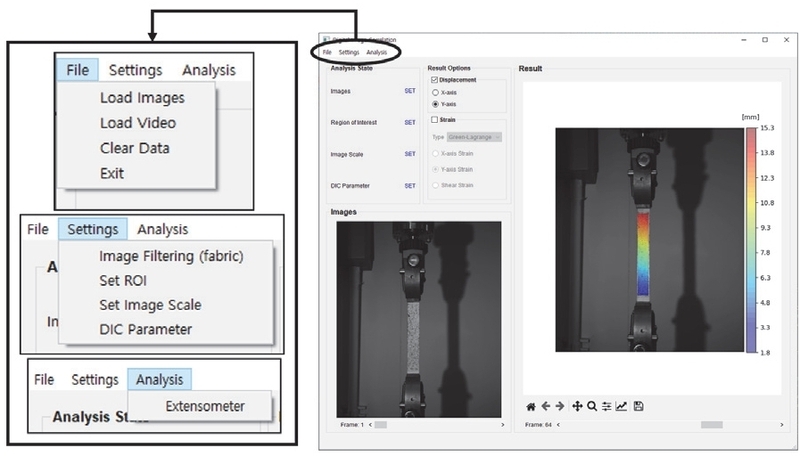Select the Zoom magnifier tool
The image size is (800, 456).
pyautogui.click(x=592, y=406)
